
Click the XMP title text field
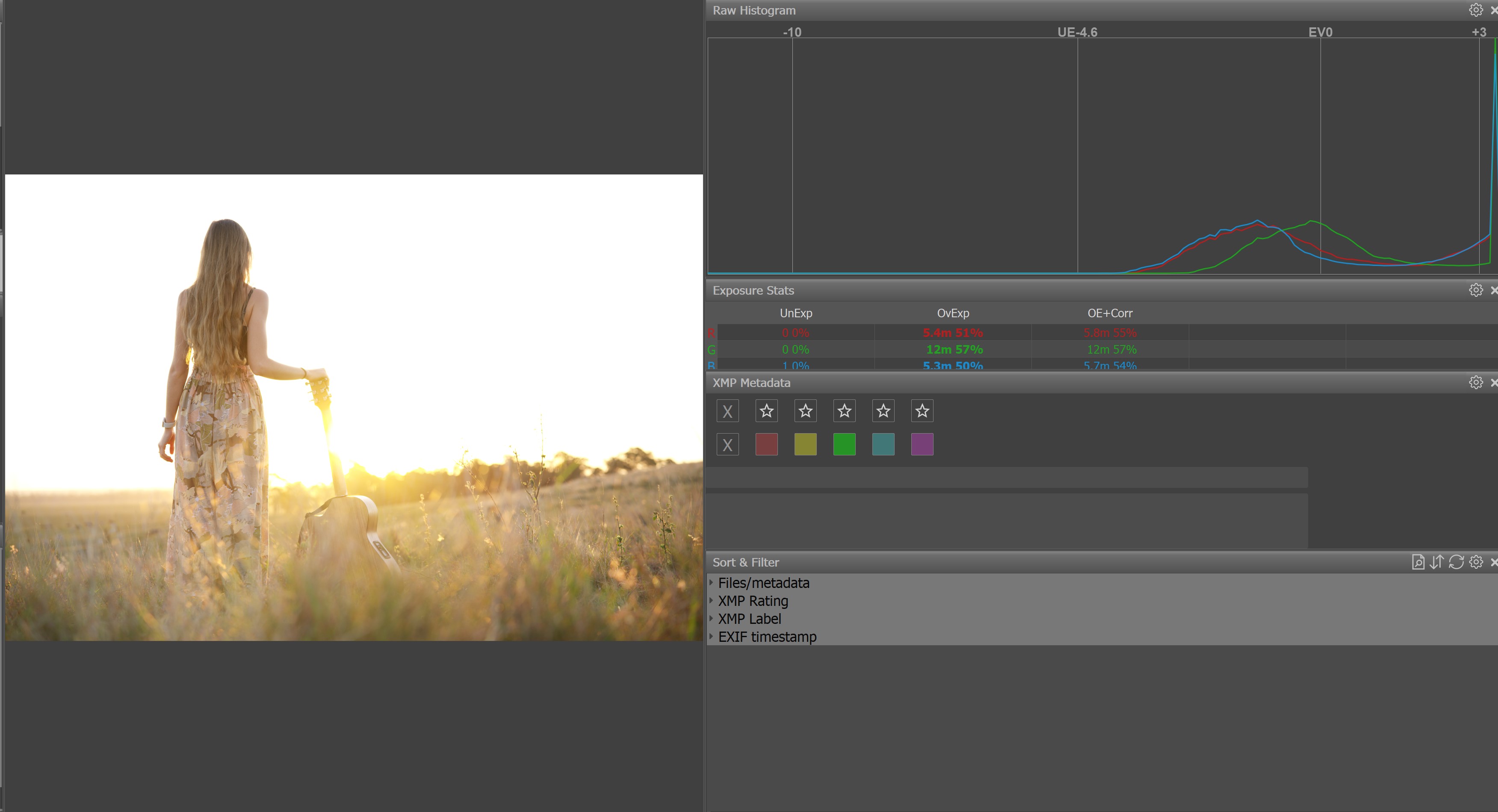tap(1006, 477)
